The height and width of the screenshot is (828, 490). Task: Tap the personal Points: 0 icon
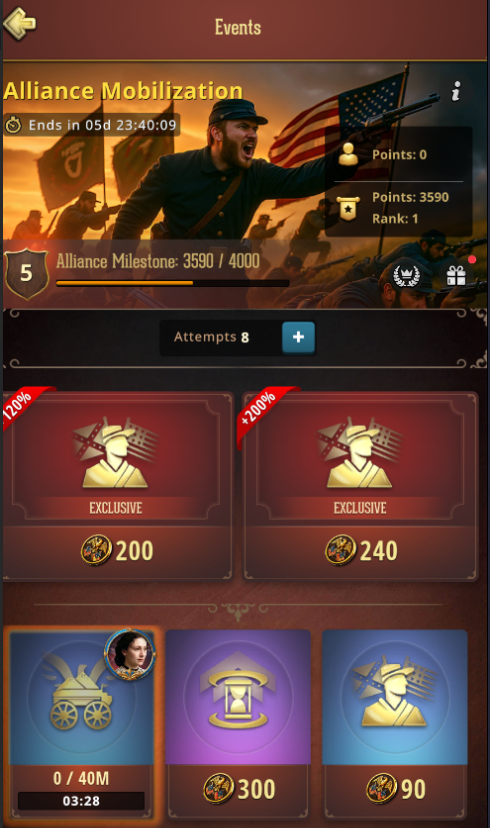click(348, 154)
